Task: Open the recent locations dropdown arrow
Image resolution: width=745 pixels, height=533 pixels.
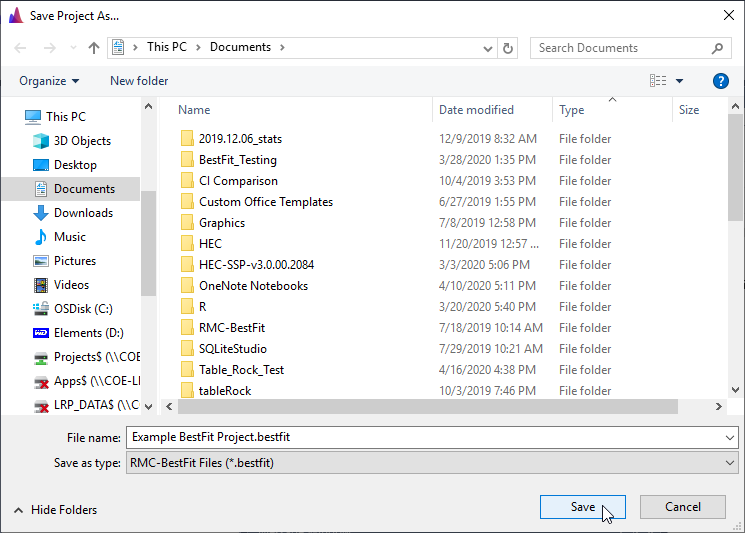Action: (73, 48)
